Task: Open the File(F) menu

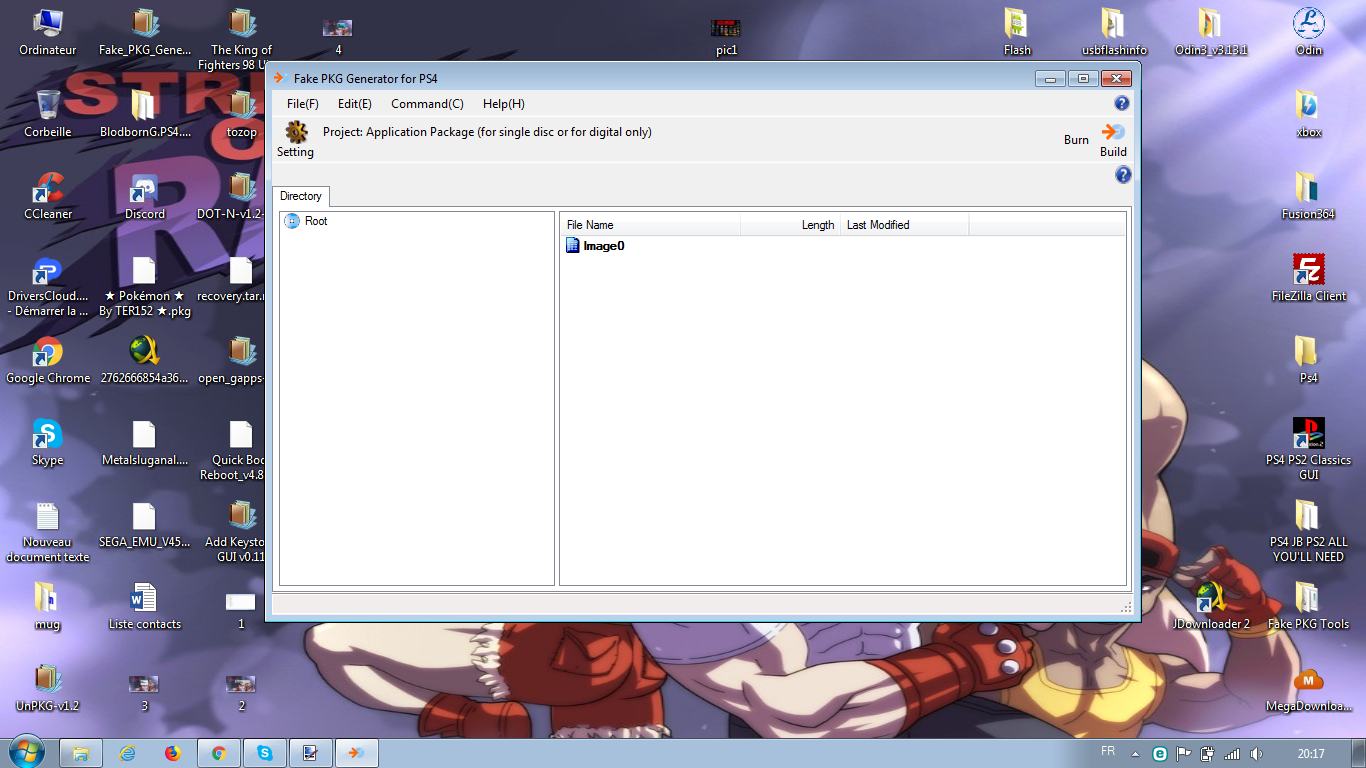Action: tap(302, 104)
